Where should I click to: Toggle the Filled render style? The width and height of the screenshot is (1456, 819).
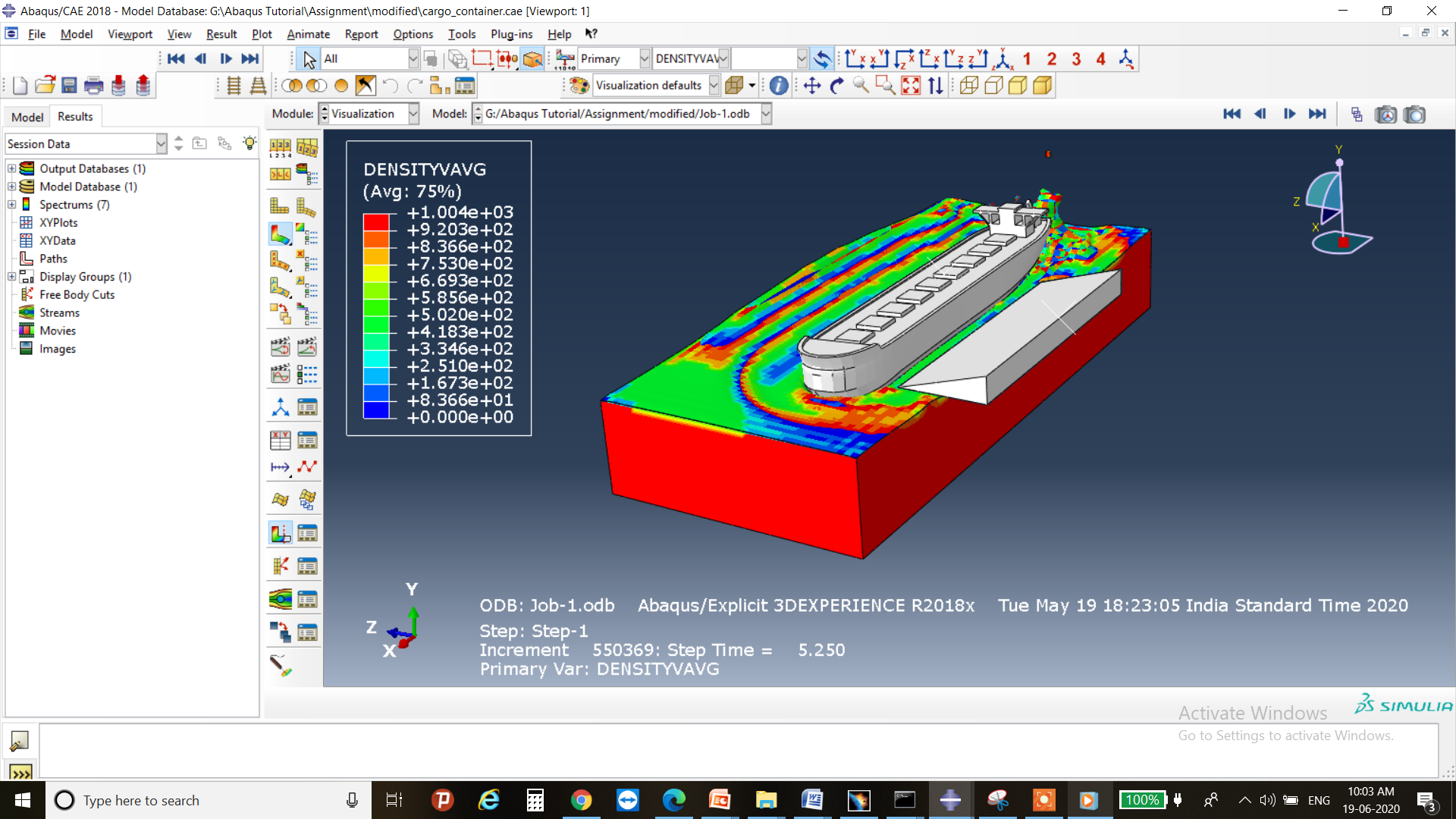[x=1018, y=86]
